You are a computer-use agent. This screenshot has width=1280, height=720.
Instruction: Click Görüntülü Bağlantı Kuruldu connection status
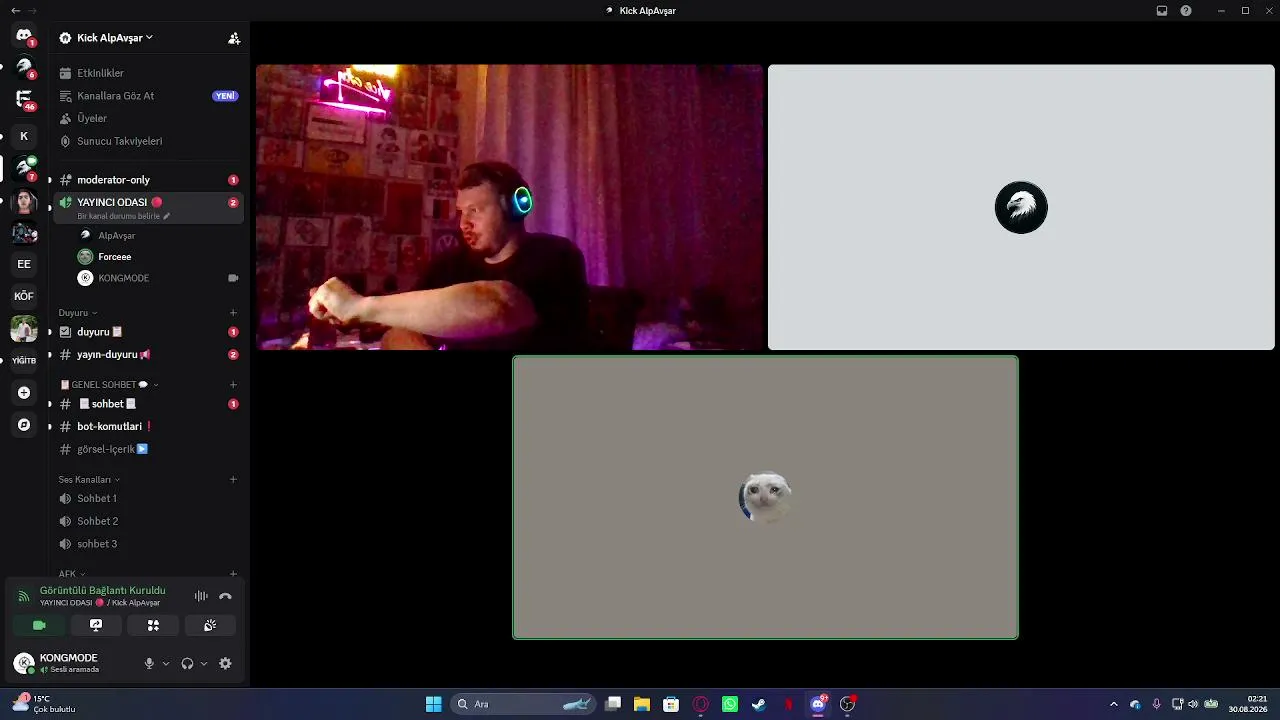point(102,591)
